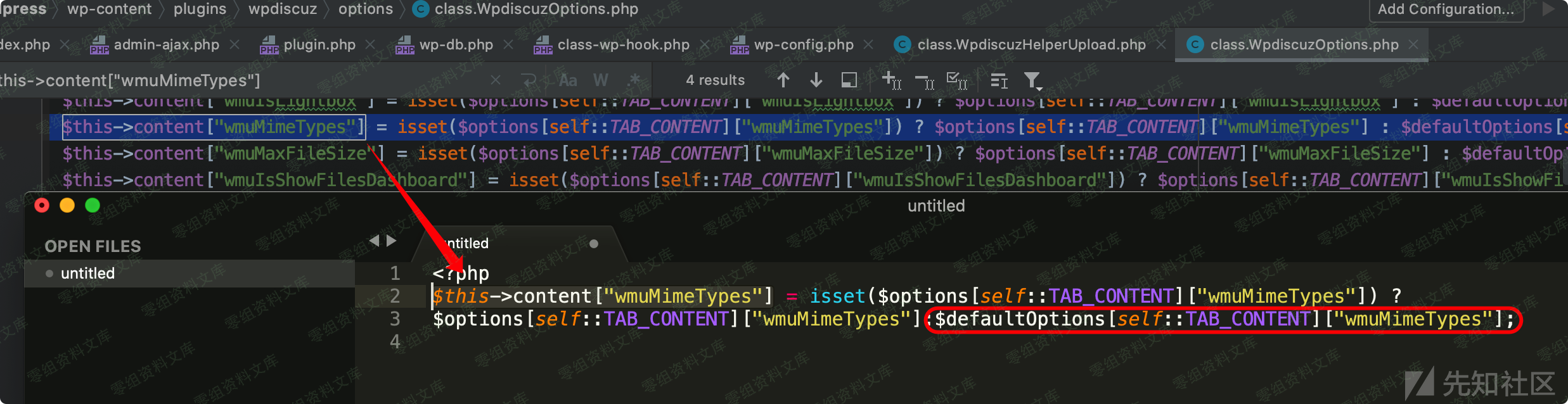
Task: Open search results in Find window icon
Action: (849, 80)
